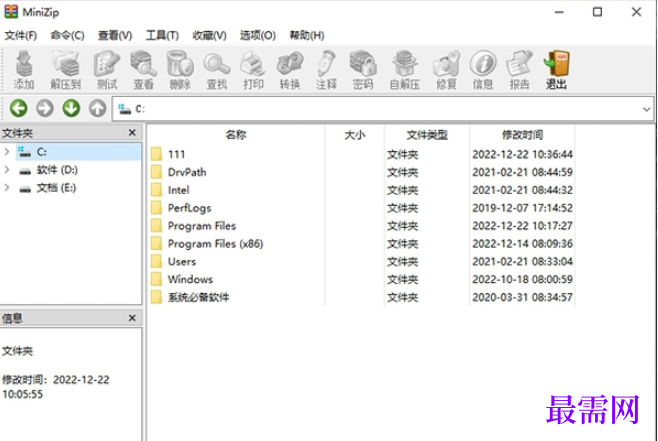This screenshot has width=658, height=441.
Task: Select the 系统必备软件 folder name
Action: 198,297
